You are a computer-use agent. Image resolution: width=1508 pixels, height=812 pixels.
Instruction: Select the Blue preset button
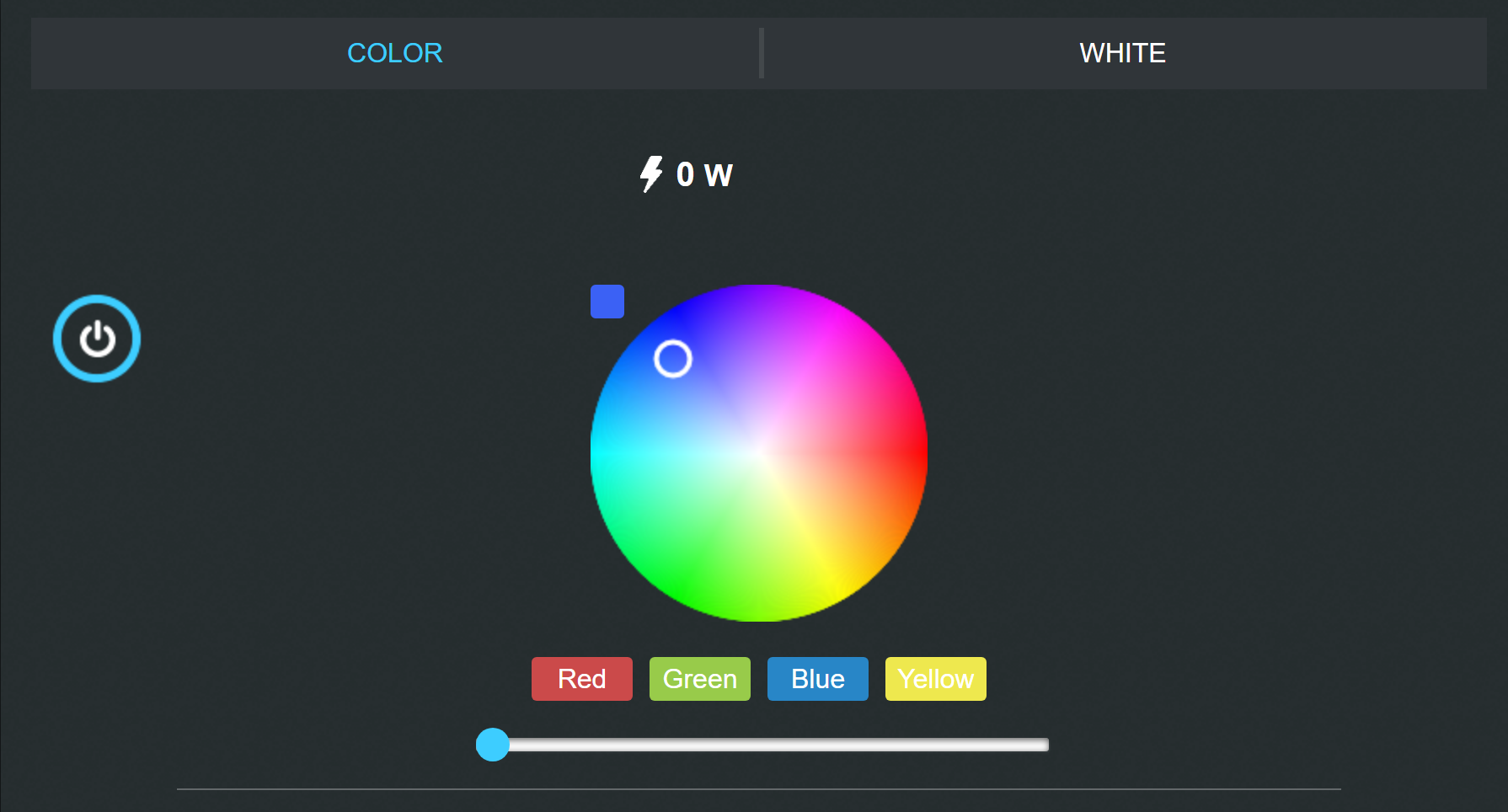pyautogui.click(x=817, y=679)
